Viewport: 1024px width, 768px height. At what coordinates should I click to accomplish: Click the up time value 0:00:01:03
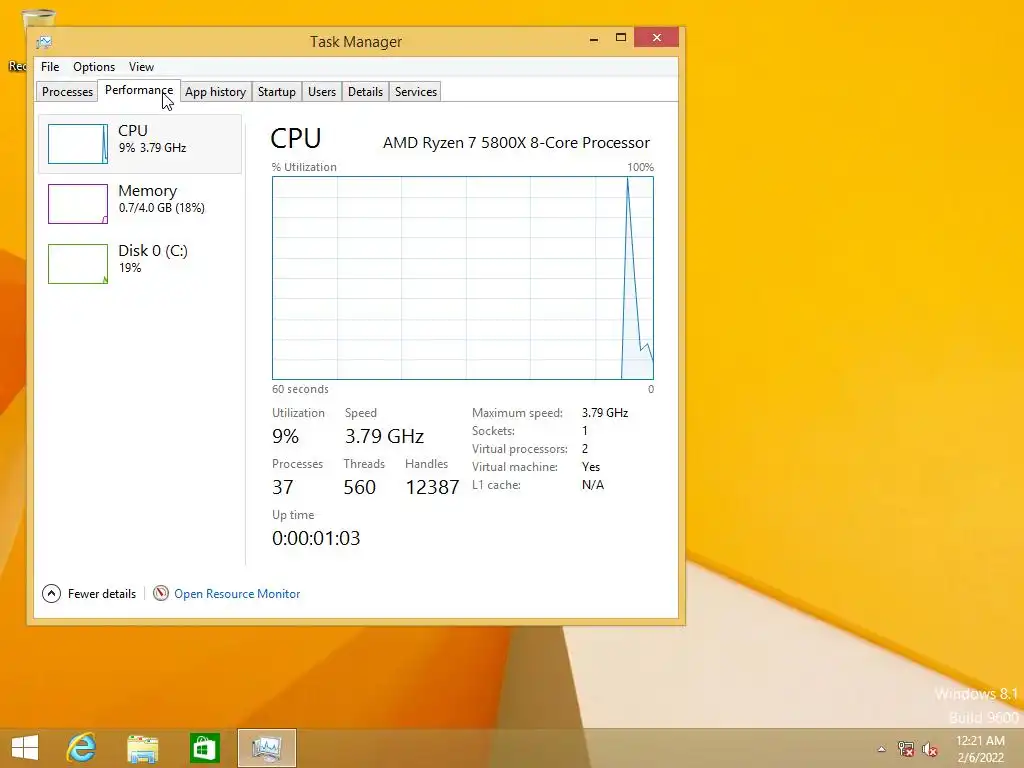[316, 538]
